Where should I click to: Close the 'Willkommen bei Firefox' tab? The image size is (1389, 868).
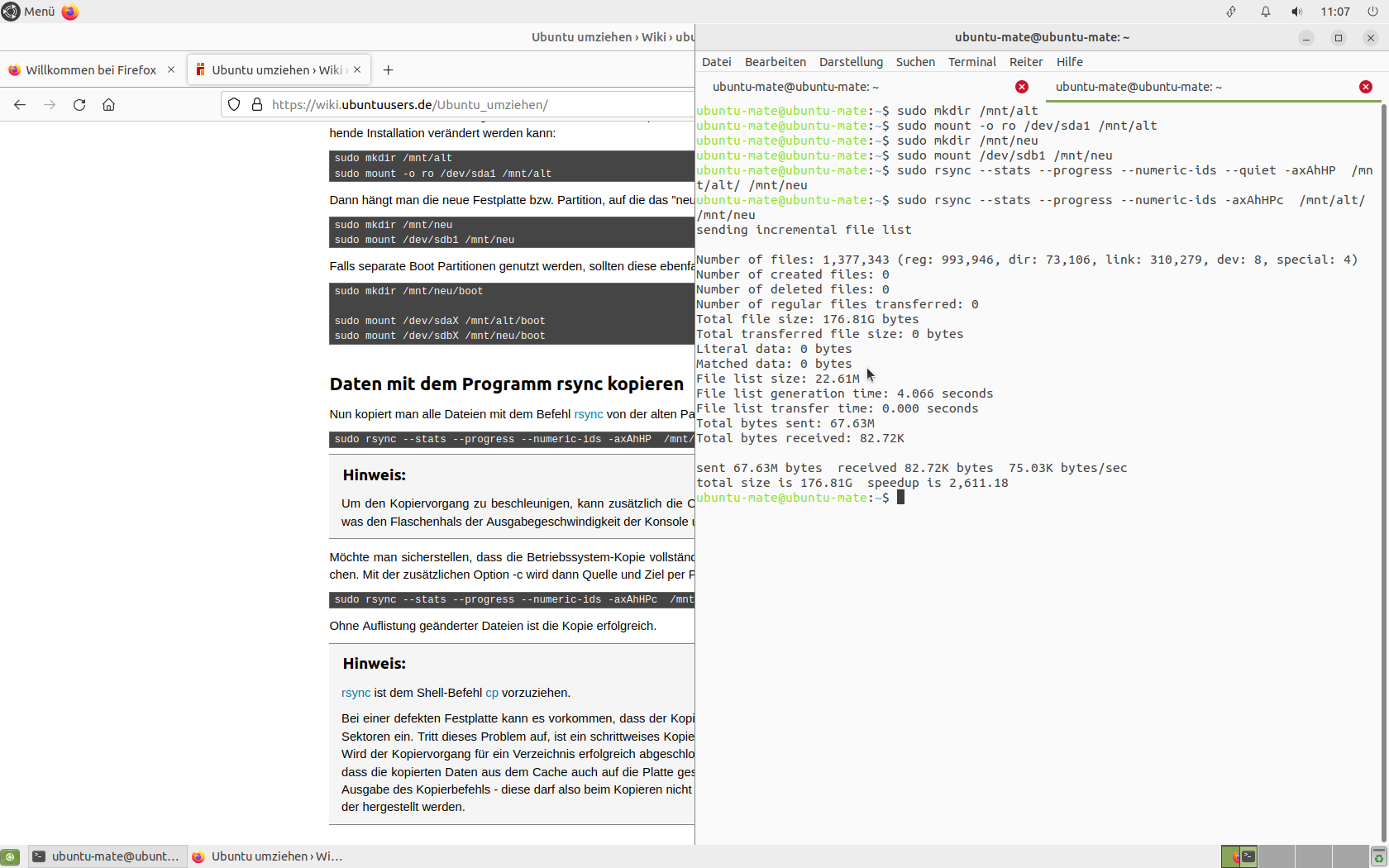click(171, 69)
